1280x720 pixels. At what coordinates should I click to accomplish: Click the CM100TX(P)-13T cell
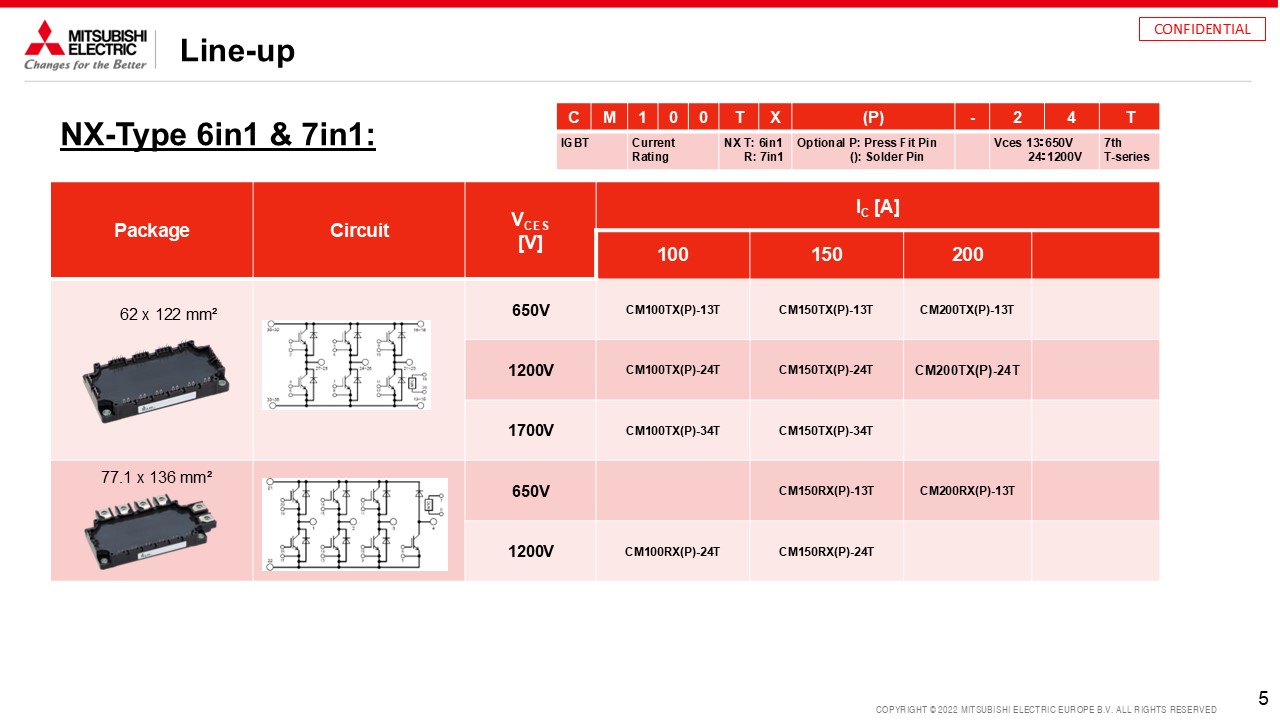[673, 310]
